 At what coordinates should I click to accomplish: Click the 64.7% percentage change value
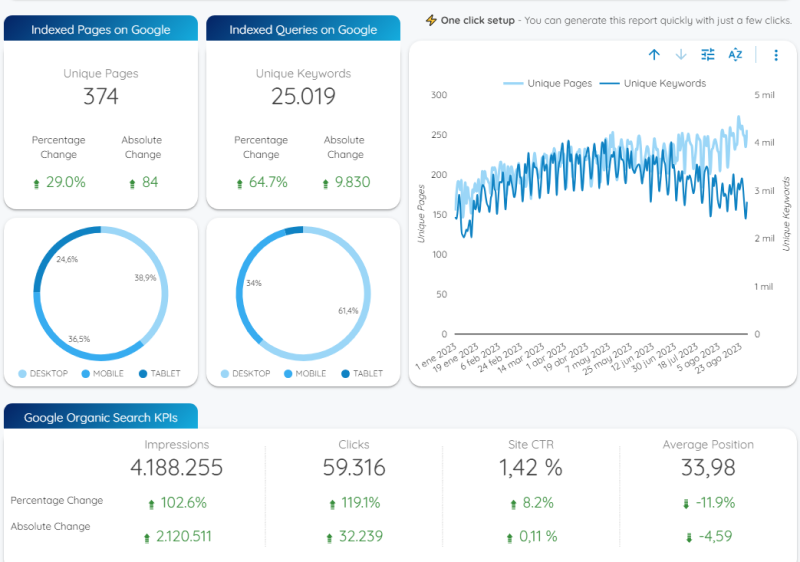tap(268, 182)
